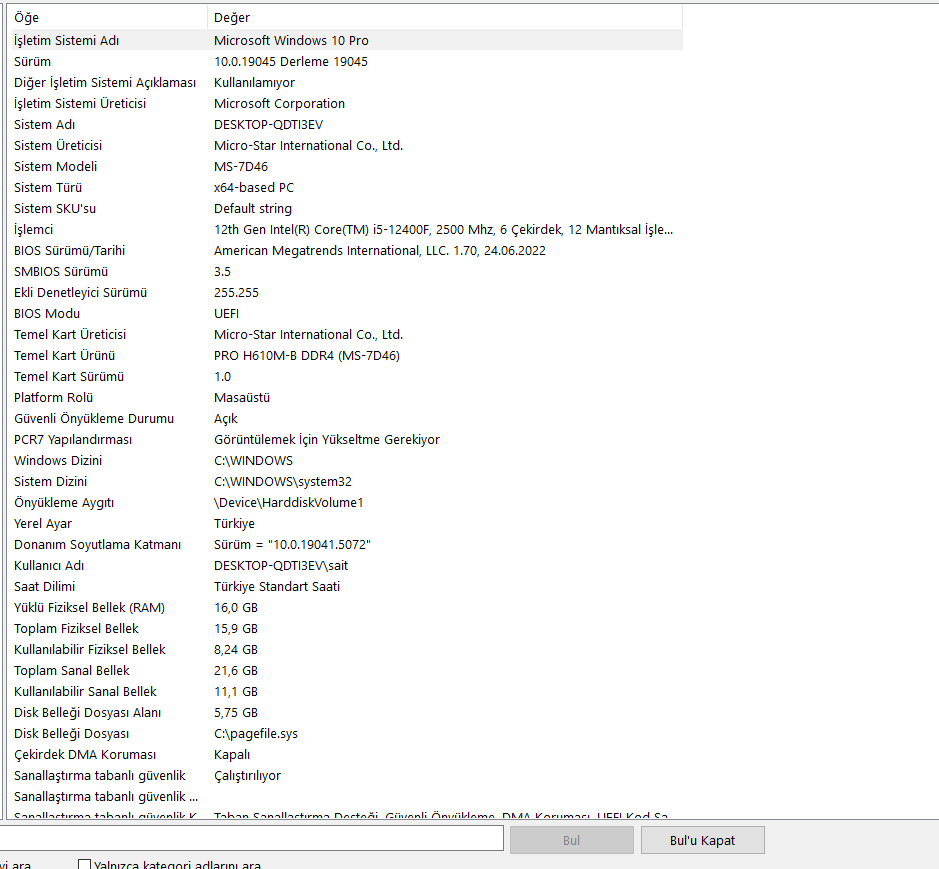Select the Güvenli Önyükleme Durumu row
Viewport: 939px width, 869px height.
click(347, 418)
